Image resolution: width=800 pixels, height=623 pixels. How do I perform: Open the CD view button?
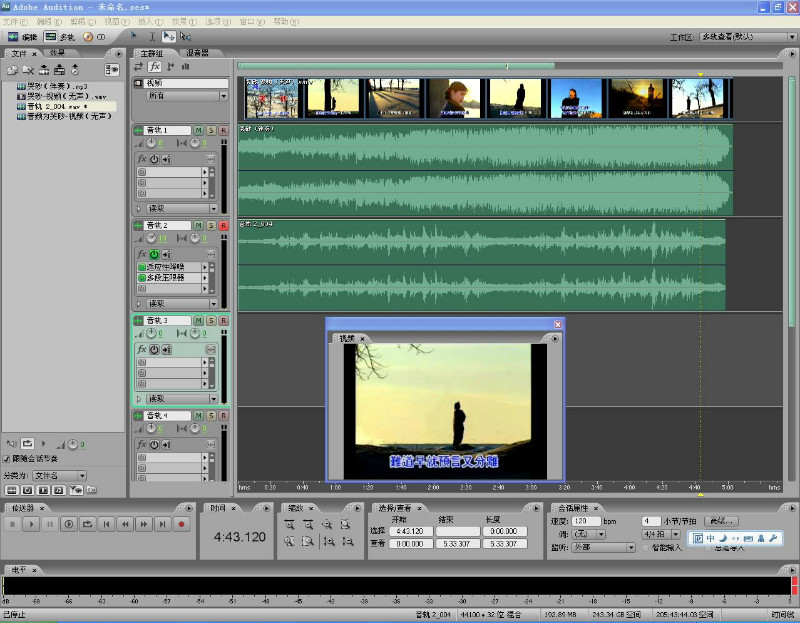click(94, 37)
